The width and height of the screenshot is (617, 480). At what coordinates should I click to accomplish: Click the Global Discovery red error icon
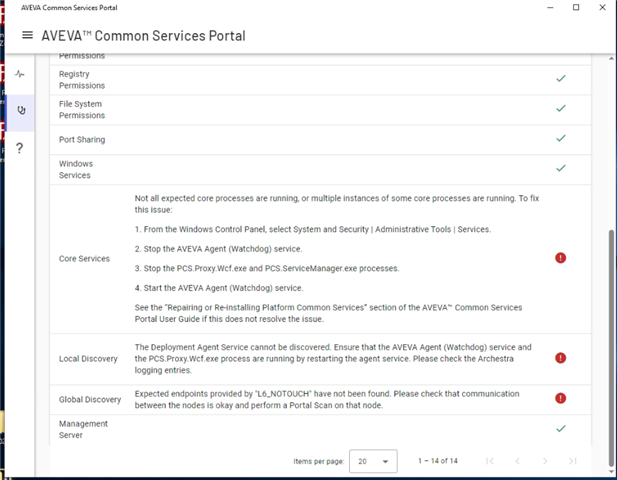point(560,398)
